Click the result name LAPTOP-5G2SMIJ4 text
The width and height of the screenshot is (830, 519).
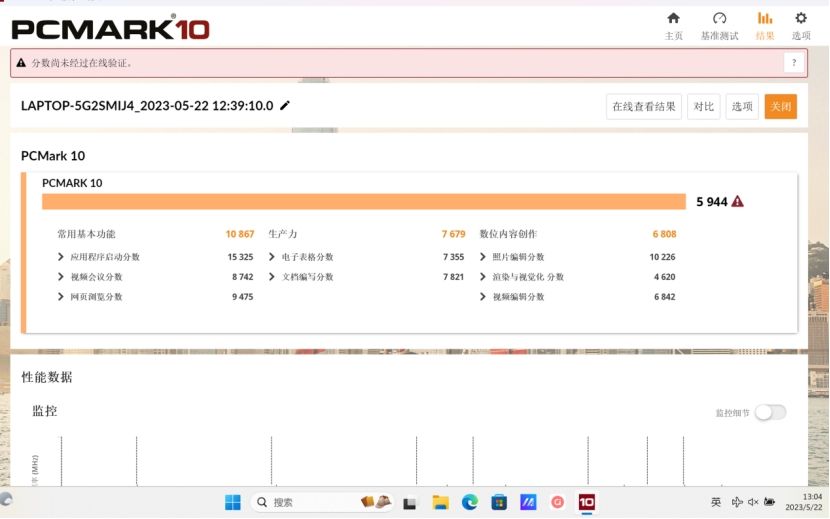tap(147, 106)
